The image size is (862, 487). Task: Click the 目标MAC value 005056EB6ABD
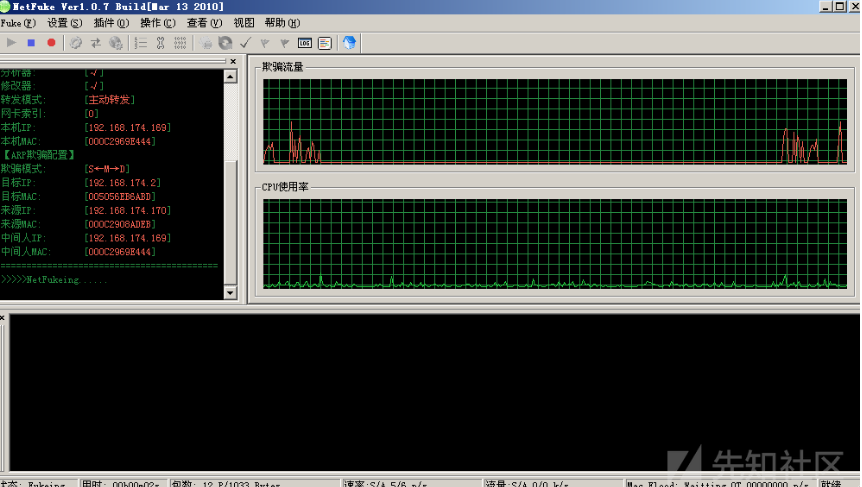[x=120, y=196]
